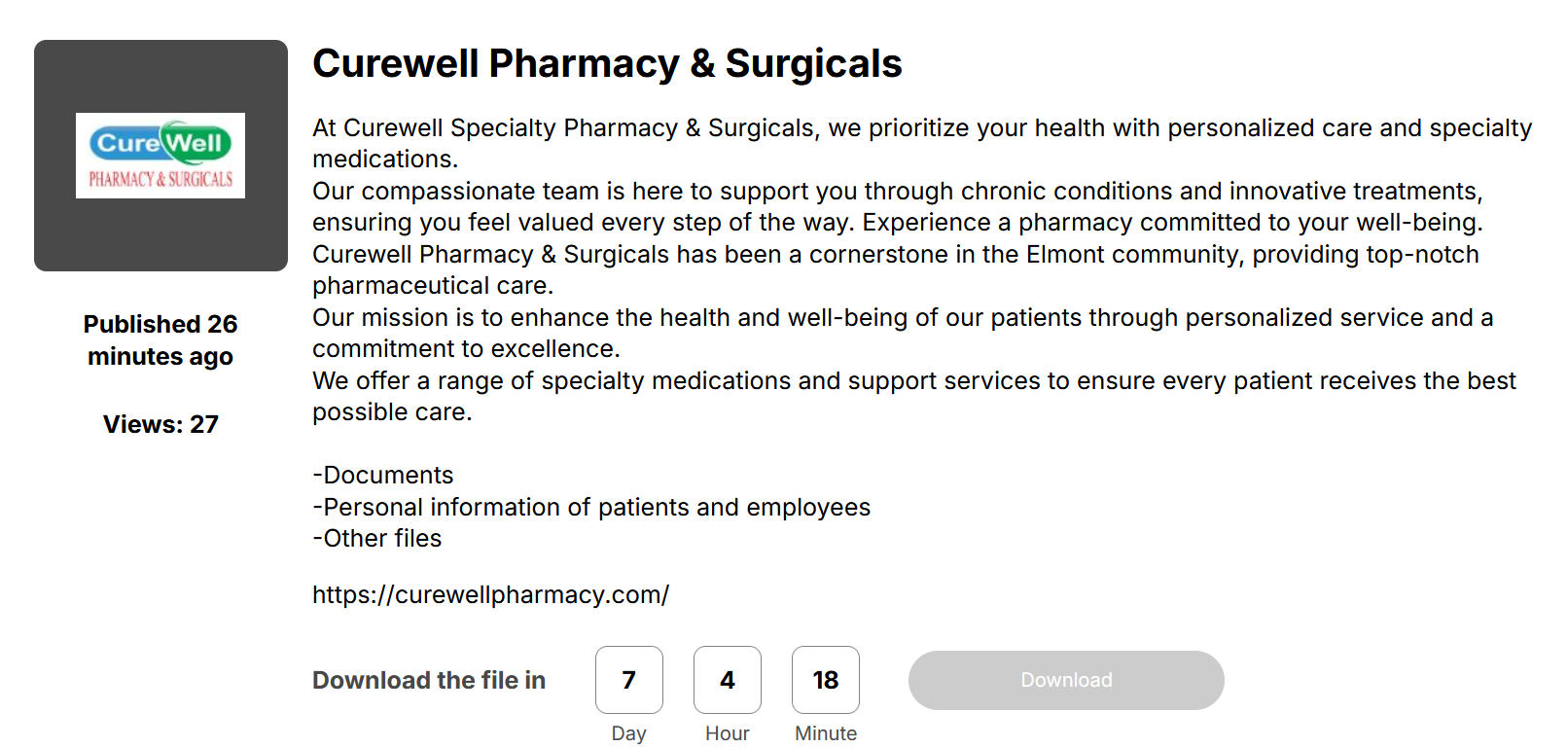Click the Minute label under the countdown

click(826, 733)
